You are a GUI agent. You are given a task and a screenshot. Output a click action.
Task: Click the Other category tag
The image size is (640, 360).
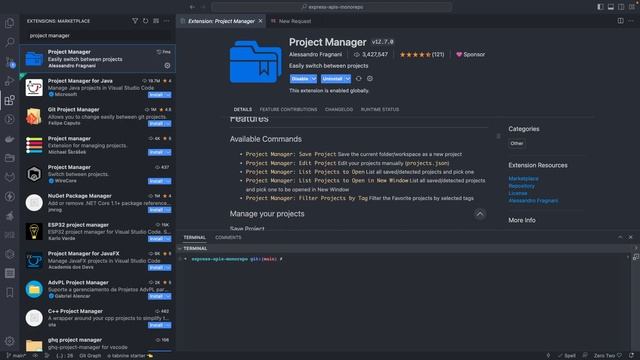click(517, 143)
